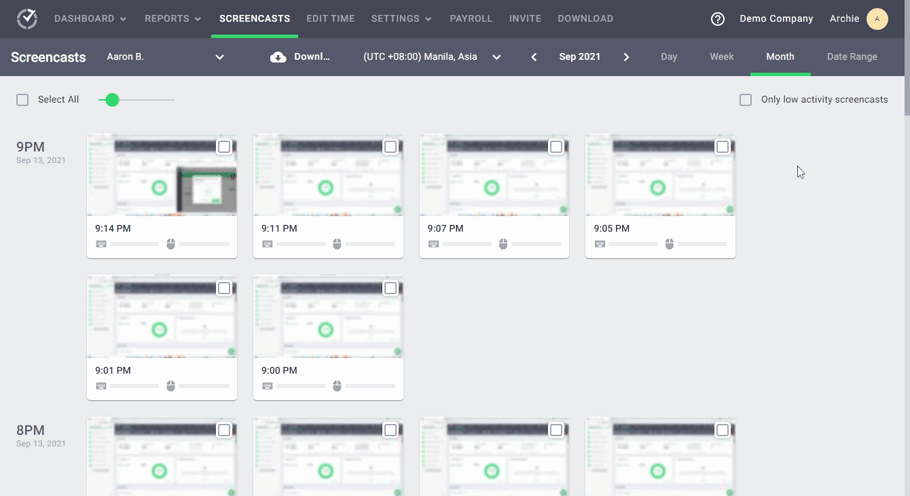The height and width of the screenshot is (496, 910).
Task: Check second 8PM row screencast checkbox
Action: (x=390, y=430)
